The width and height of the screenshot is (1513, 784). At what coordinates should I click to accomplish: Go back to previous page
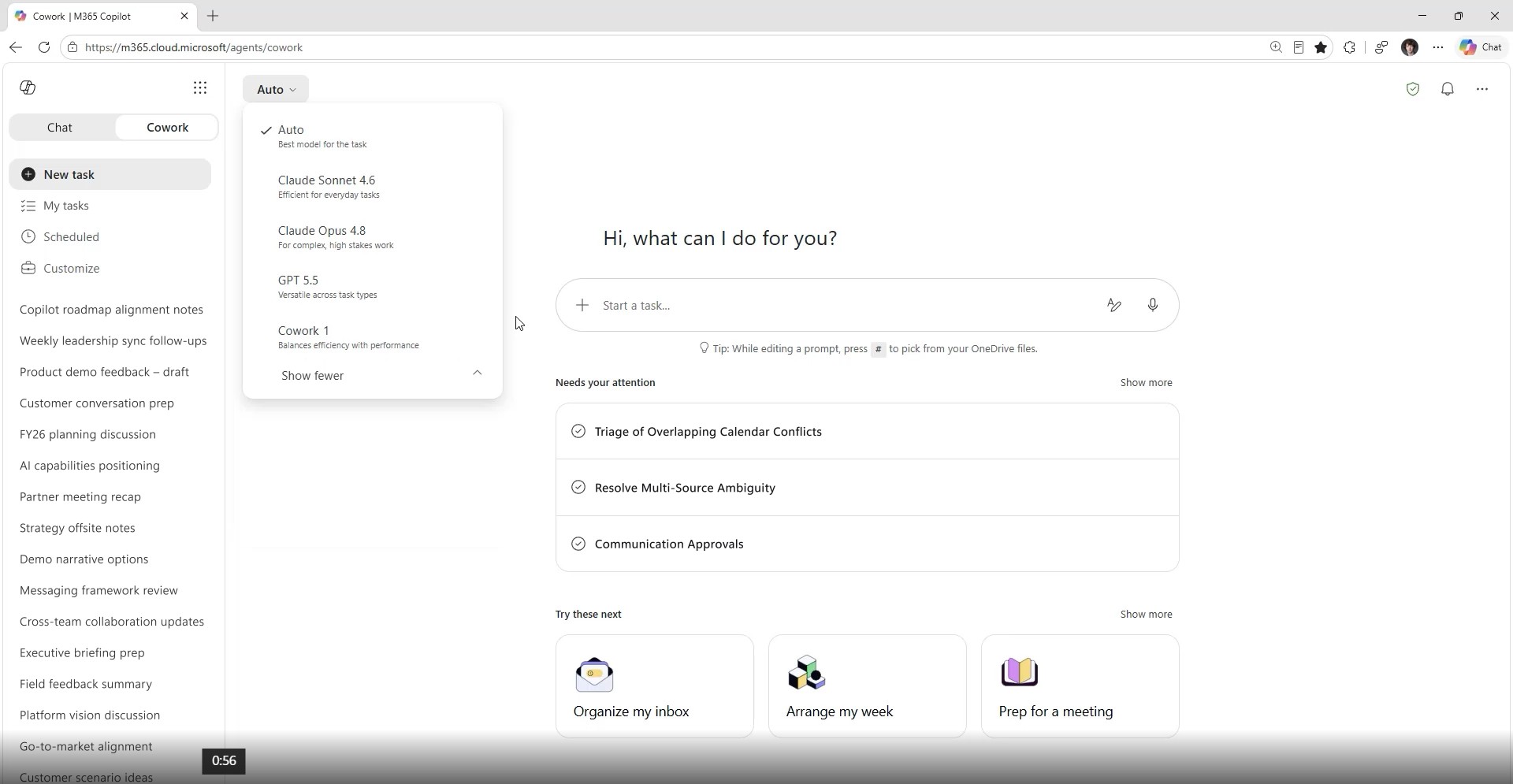16,47
